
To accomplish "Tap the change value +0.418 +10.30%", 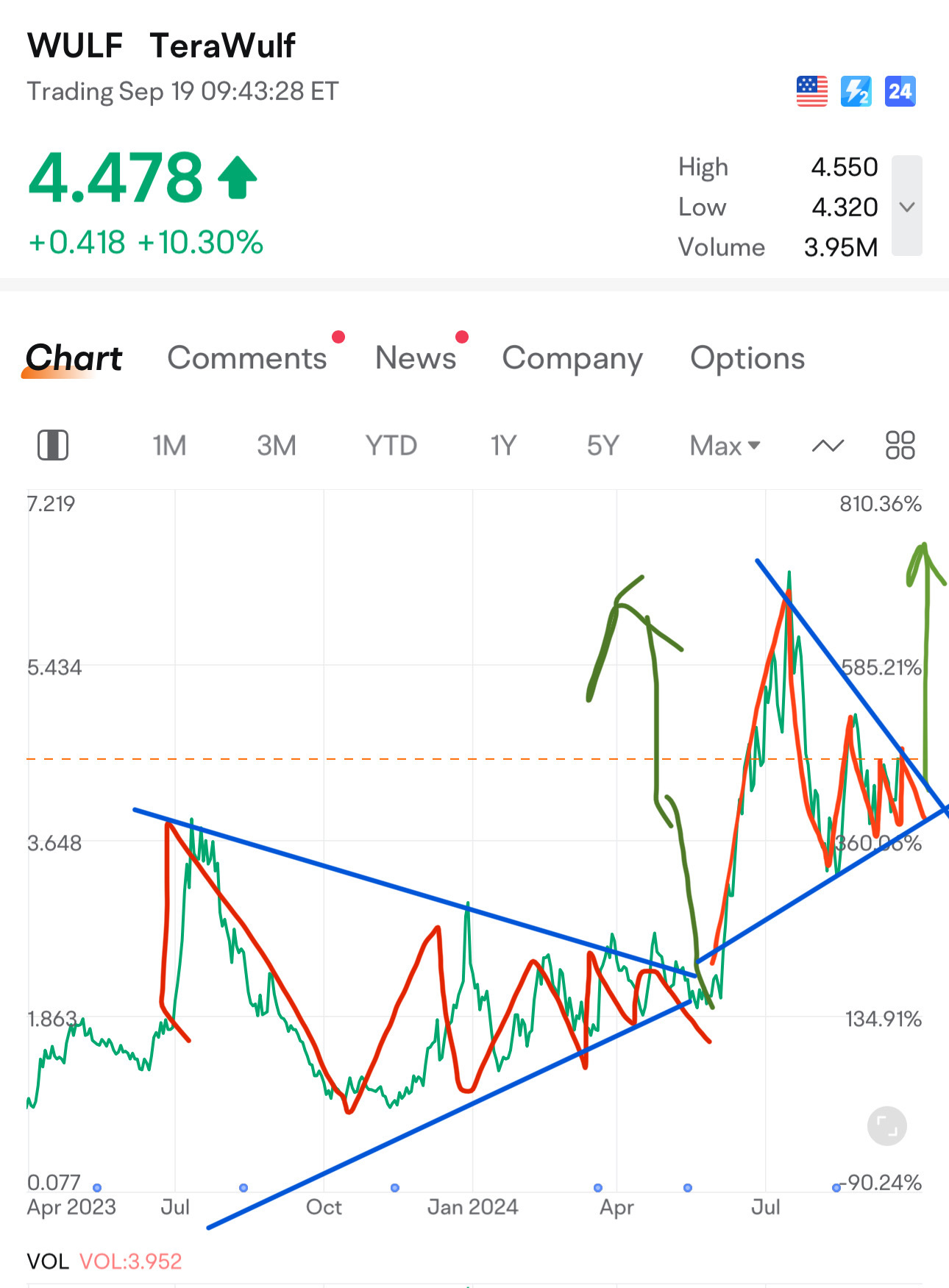I will pos(146,242).
